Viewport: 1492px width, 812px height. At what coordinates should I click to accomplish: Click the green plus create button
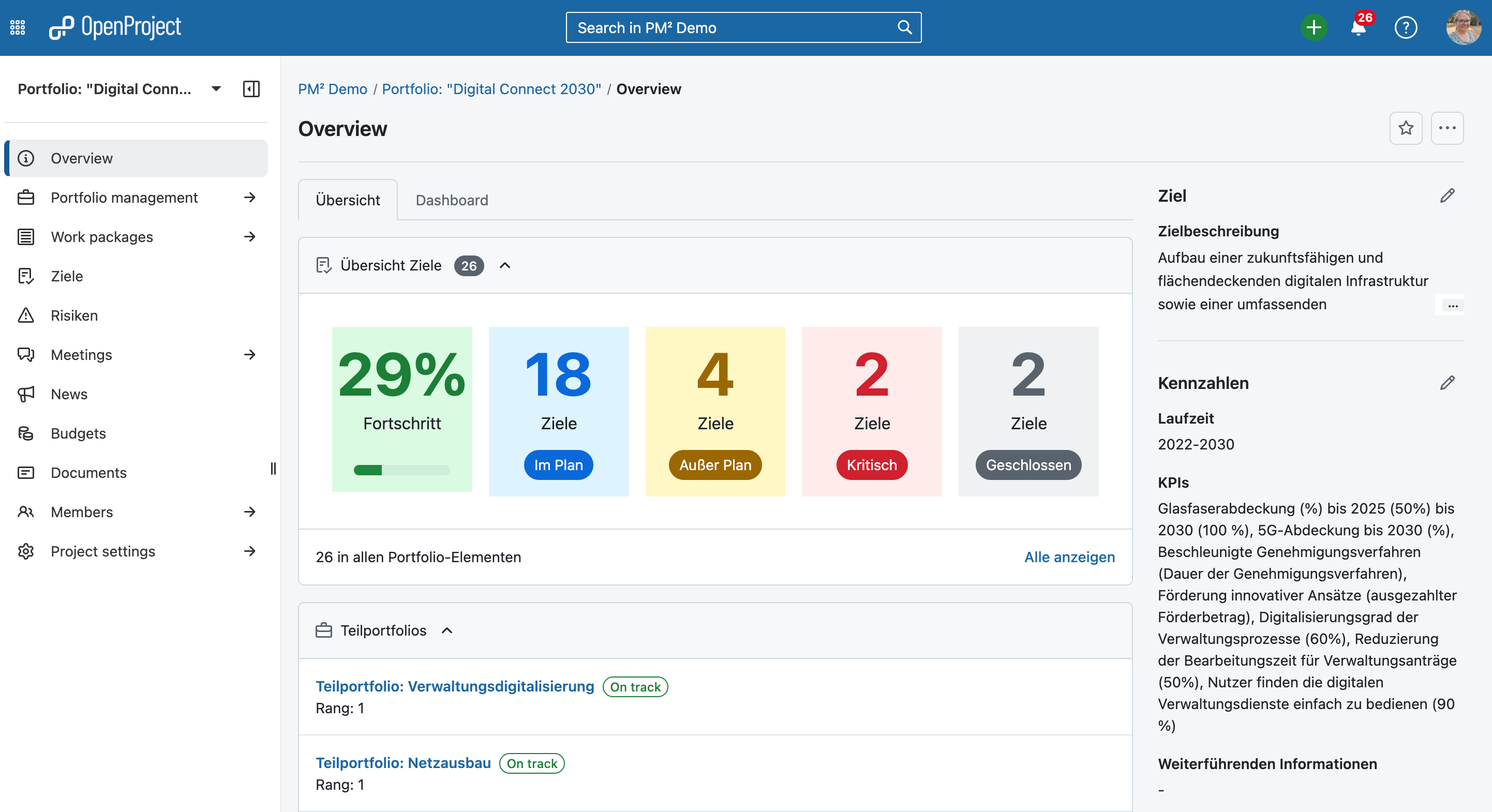1313,27
